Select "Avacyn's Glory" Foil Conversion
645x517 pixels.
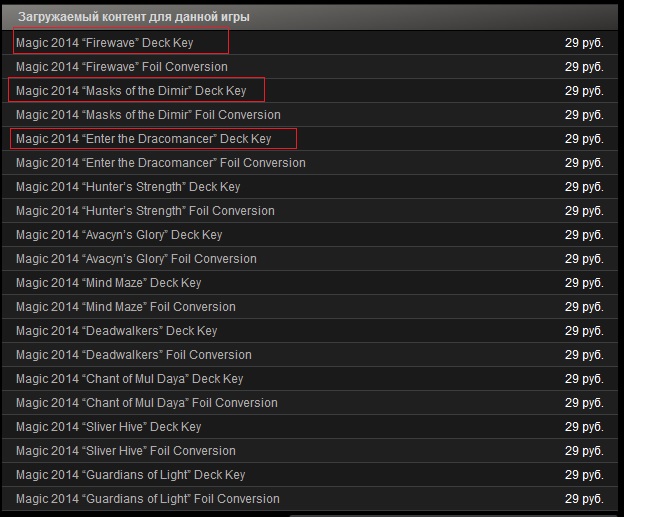136,259
